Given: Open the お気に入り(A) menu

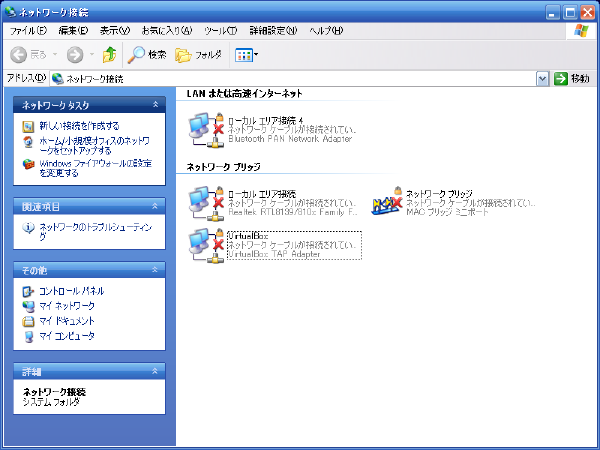Looking at the screenshot, I should click(x=167, y=31).
